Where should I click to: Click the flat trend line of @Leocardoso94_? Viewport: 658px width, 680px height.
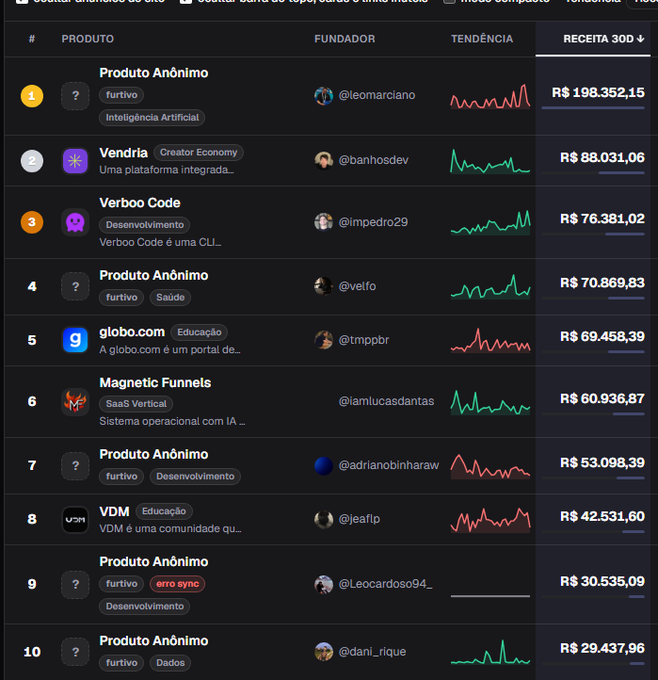tap(490, 596)
